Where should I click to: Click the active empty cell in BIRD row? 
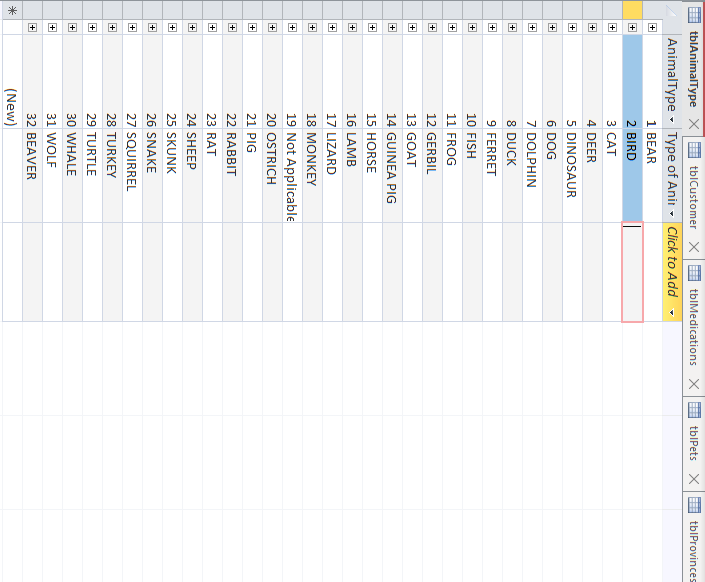pyautogui.click(x=633, y=272)
